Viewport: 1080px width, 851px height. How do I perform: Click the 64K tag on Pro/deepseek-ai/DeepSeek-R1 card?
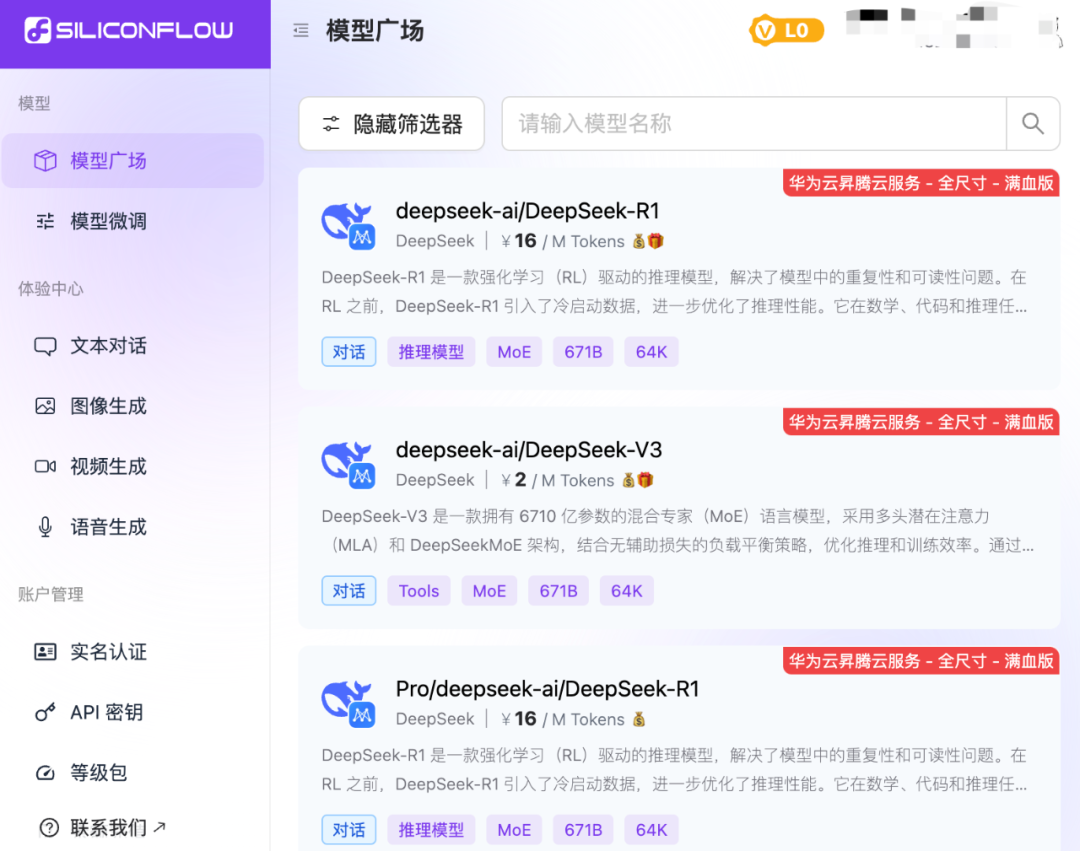point(652,830)
